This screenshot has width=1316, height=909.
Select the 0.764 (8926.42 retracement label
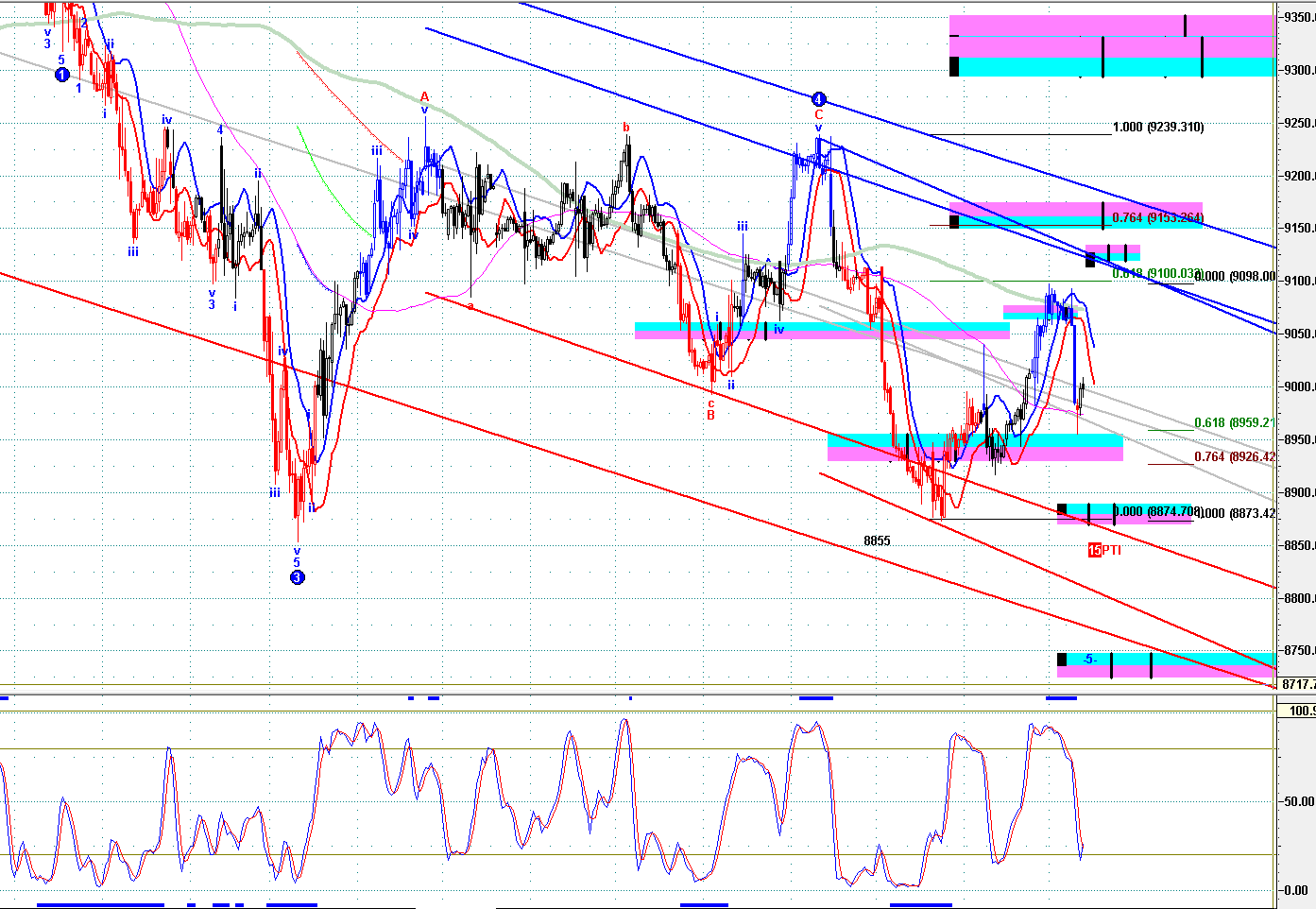pyautogui.click(x=1235, y=456)
